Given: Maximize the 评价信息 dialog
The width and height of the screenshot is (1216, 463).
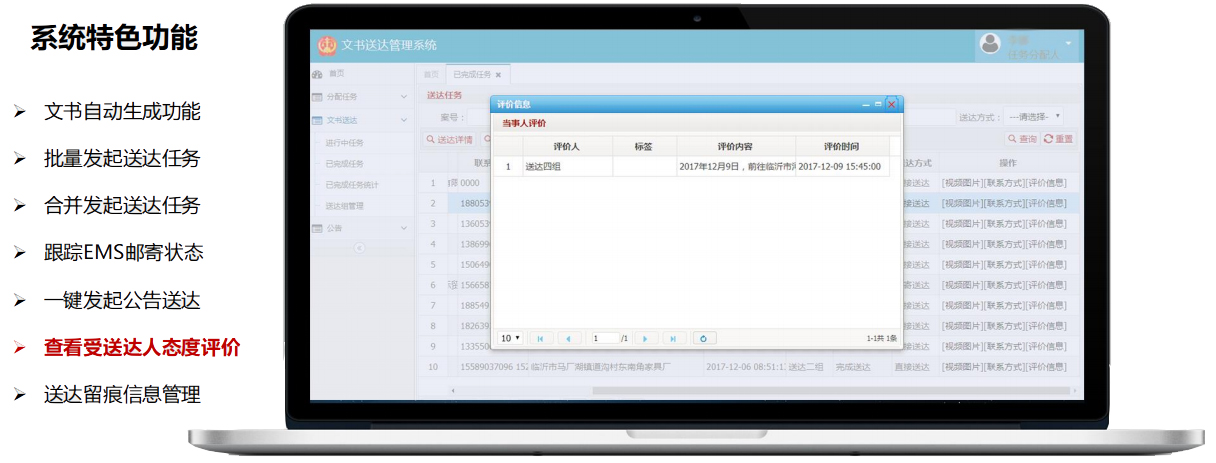Looking at the screenshot, I should tap(877, 104).
